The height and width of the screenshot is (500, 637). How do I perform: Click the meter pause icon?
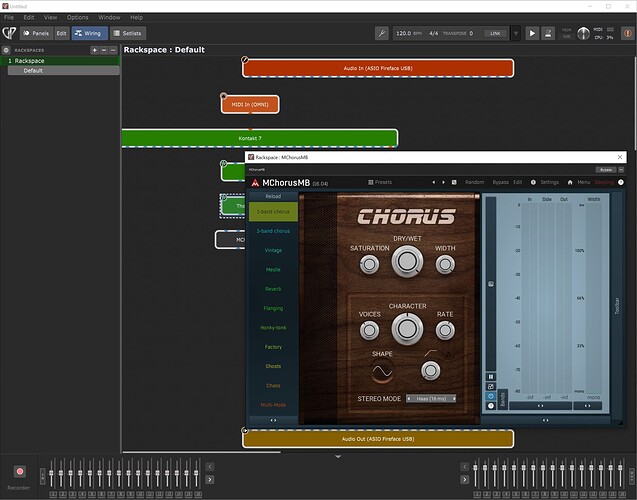coord(491,377)
